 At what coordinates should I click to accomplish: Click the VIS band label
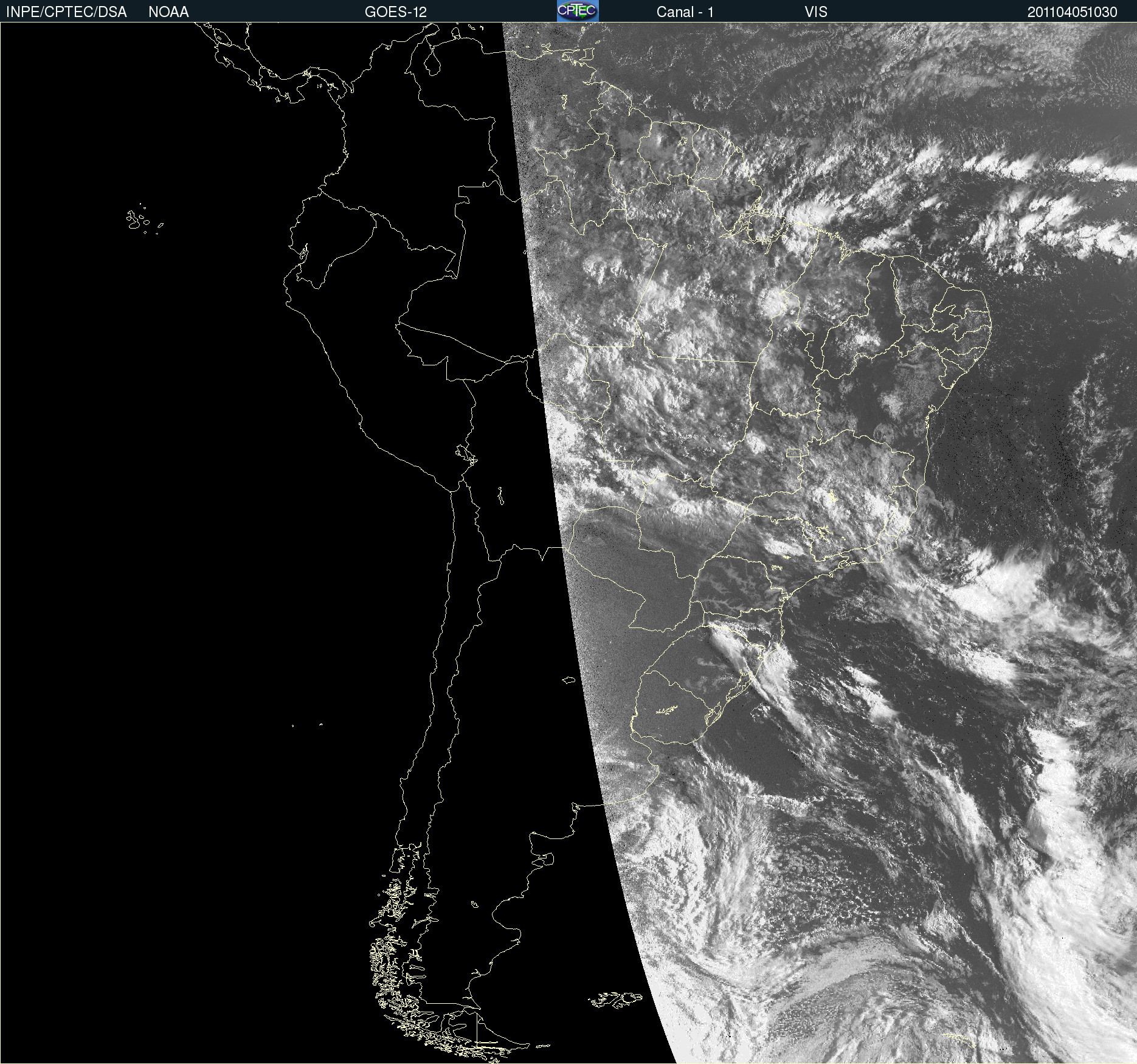816,12
